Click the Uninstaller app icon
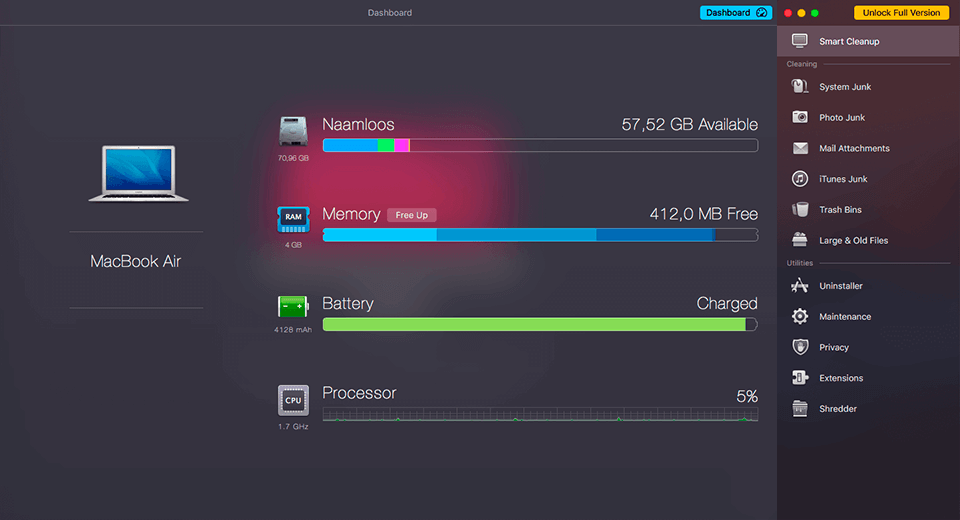The height and width of the screenshot is (520, 960). [800, 285]
